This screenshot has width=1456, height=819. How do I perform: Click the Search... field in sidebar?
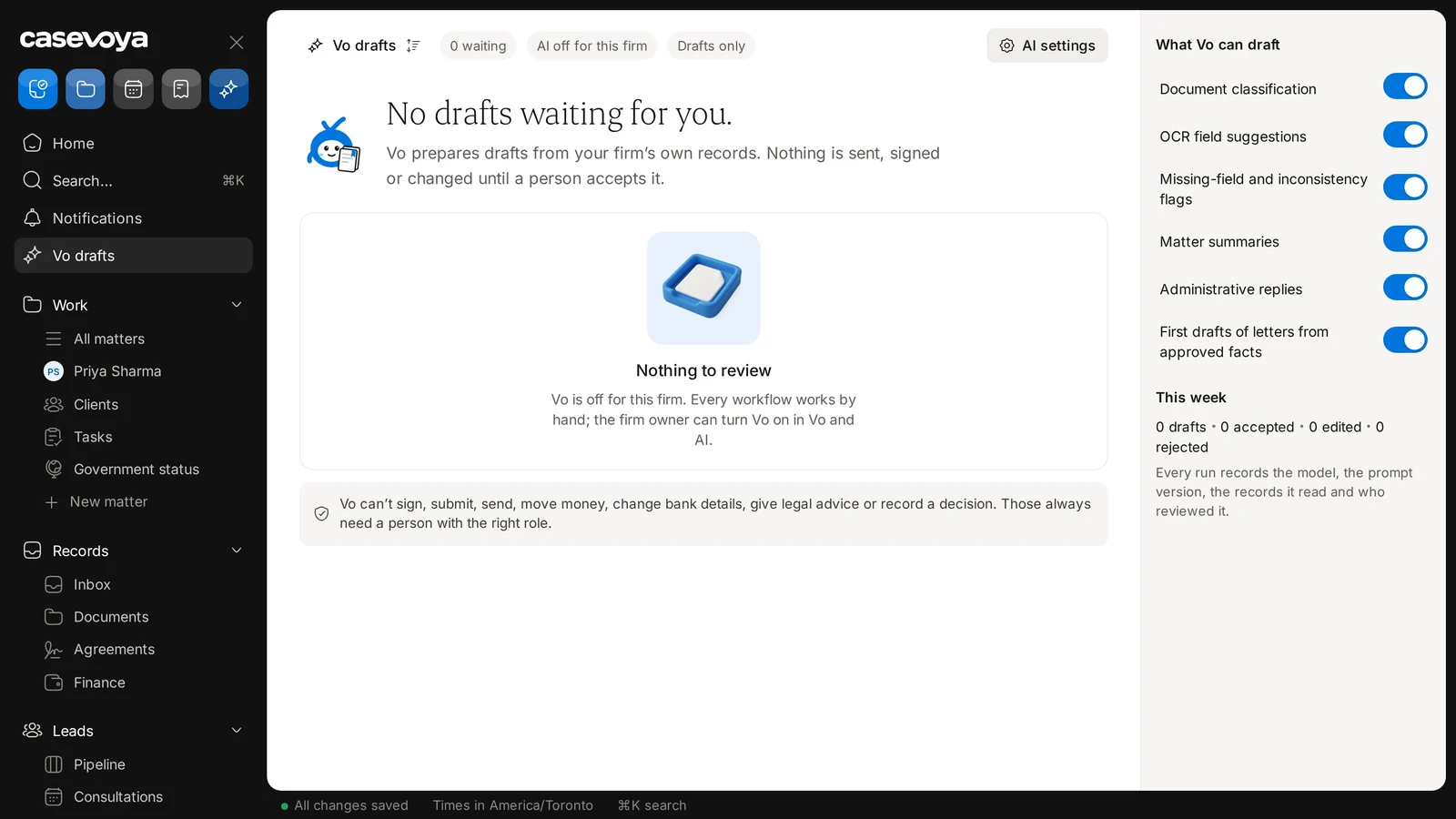tap(133, 180)
